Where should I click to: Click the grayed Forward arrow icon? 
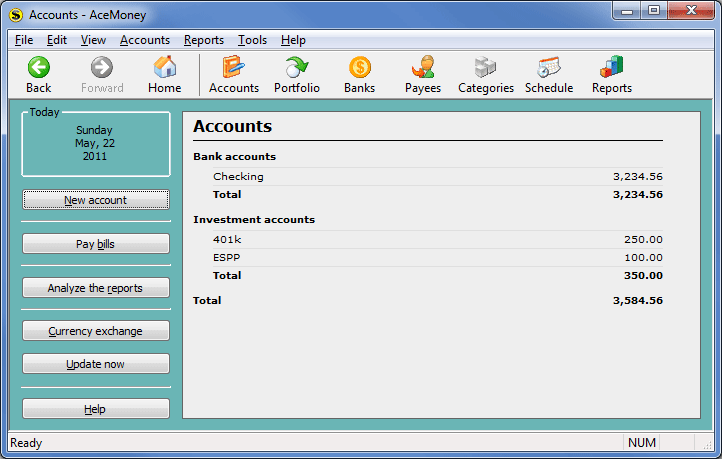[x=101, y=68]
